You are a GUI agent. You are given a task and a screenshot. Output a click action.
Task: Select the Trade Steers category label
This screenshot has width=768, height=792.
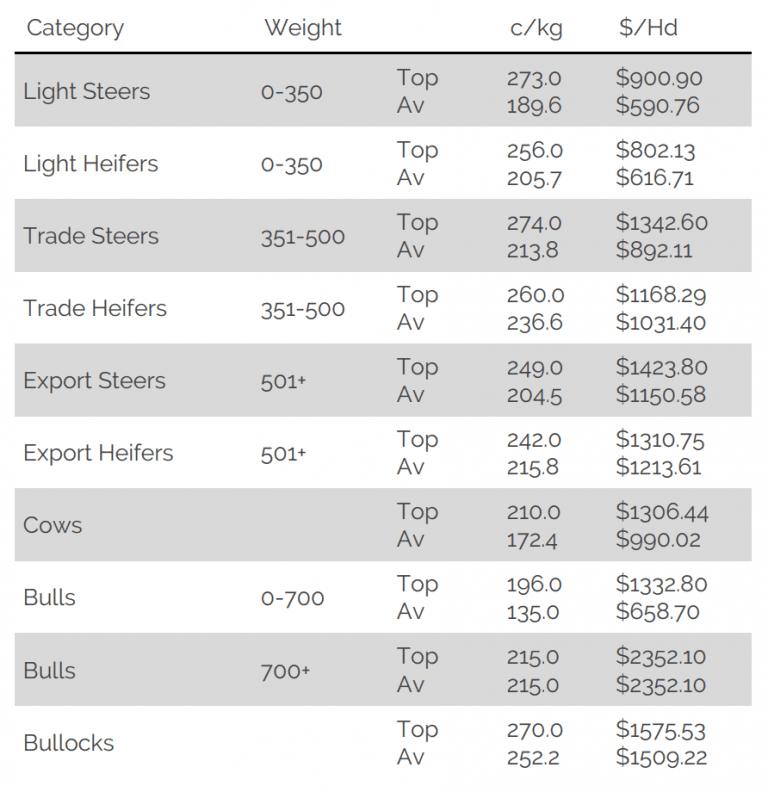[91, 236]
